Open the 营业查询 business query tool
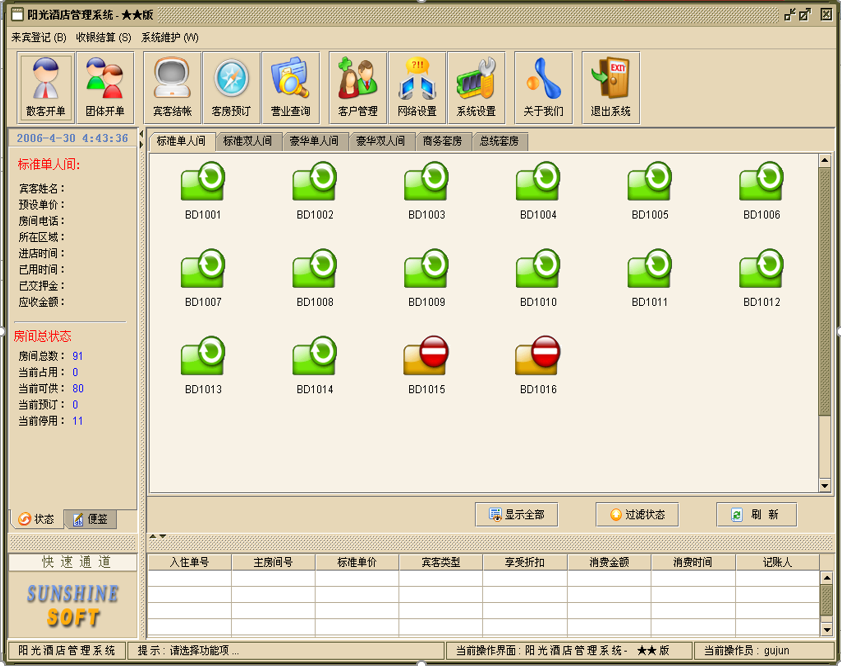The image size is (841, 666). point(291,87)
